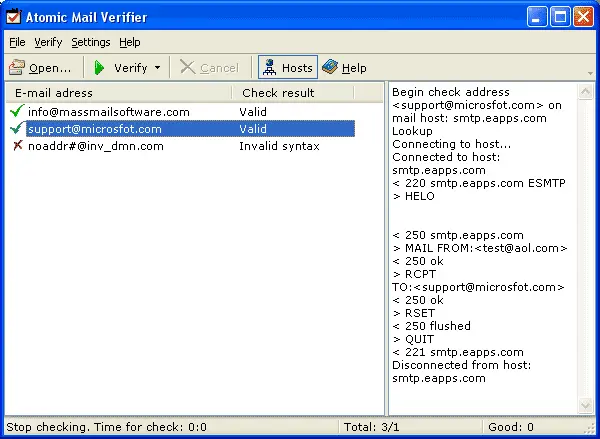
Task: Click the green Verify play icon
Action: click(100, 68)
